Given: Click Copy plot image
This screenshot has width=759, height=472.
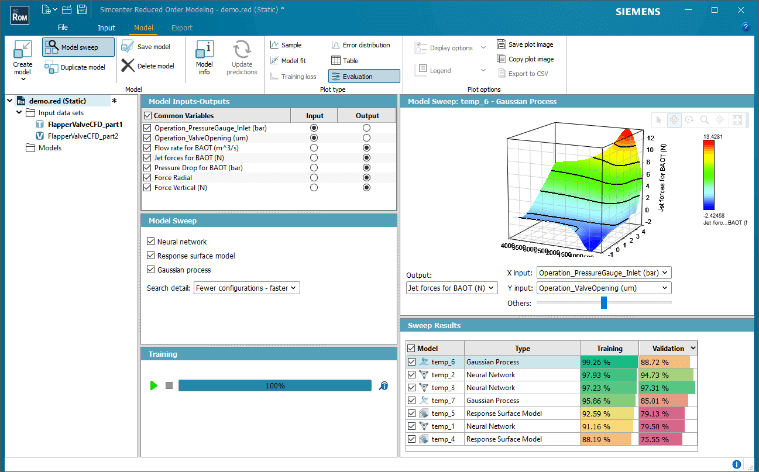Looking at the screenshot, I should [525, 59].
